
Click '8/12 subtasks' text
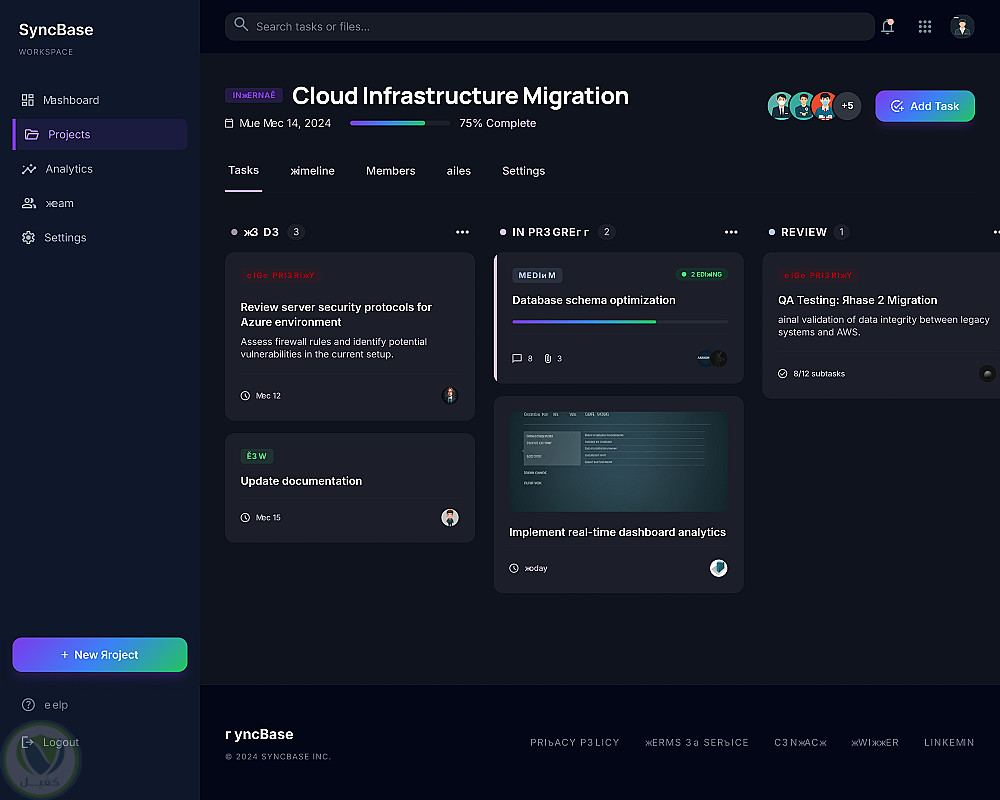pyautogui.click(x=819, y=374)
